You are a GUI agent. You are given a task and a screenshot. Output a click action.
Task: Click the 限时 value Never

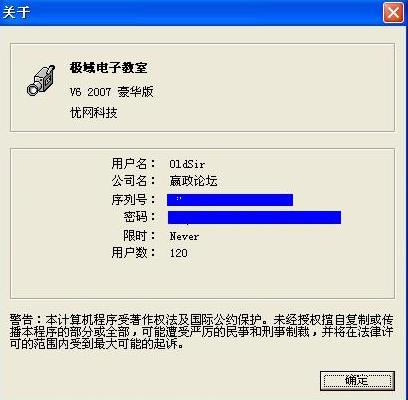click(x=184, y=236)
